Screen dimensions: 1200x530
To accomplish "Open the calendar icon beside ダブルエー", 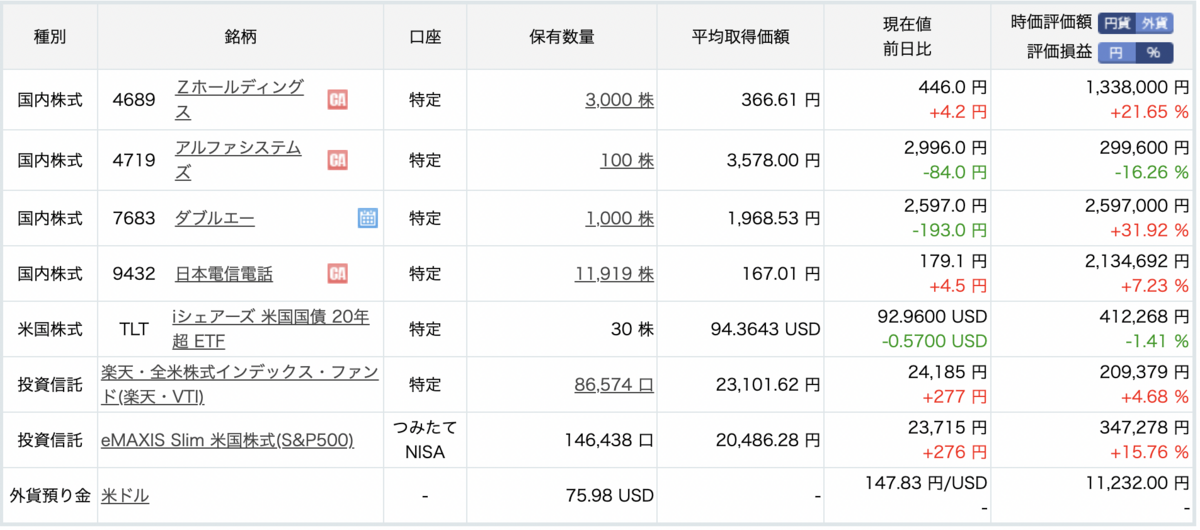I will point(367,218).
